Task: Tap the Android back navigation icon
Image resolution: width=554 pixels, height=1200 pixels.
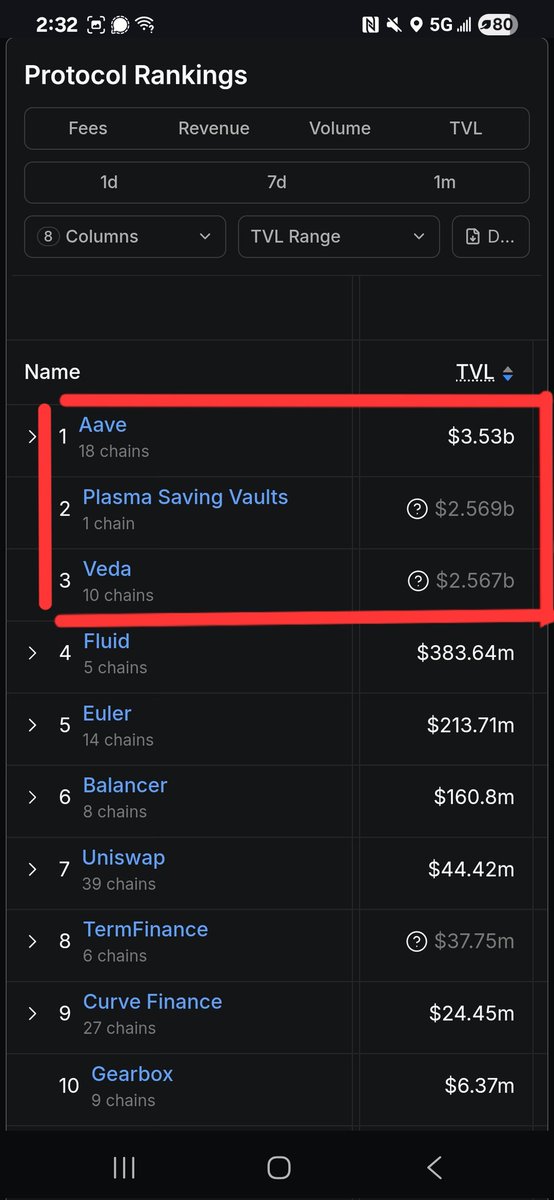Action: coord(434,1167)
